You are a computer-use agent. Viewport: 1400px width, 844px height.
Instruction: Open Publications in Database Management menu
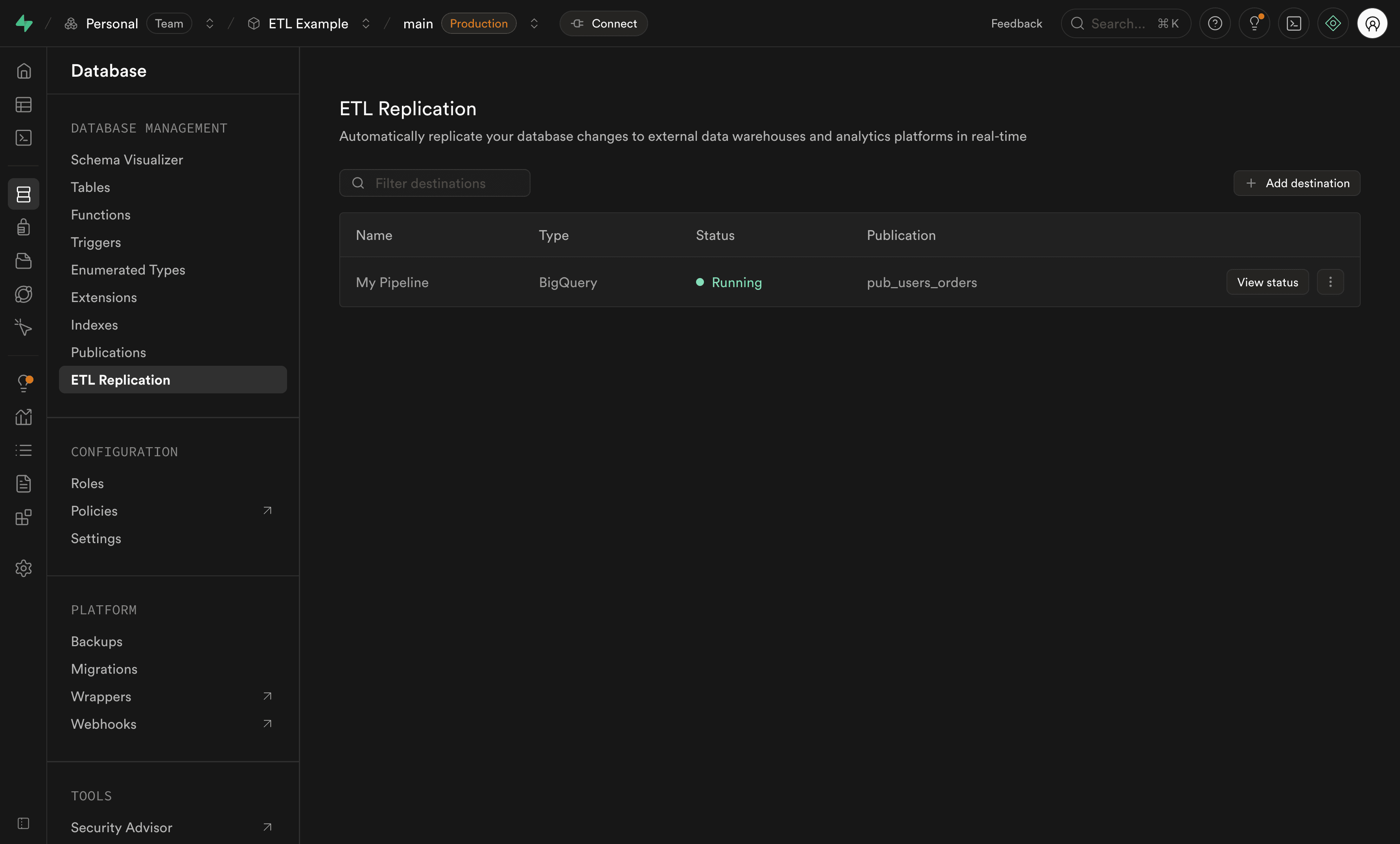[109, 352]
